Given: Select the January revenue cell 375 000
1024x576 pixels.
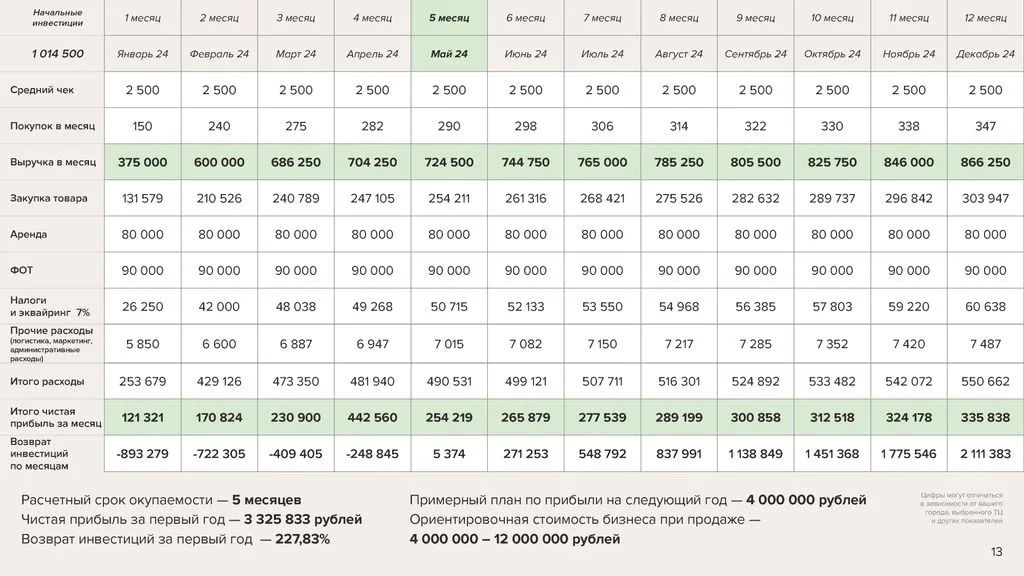Looking at the screenshot, I should 142,162.
